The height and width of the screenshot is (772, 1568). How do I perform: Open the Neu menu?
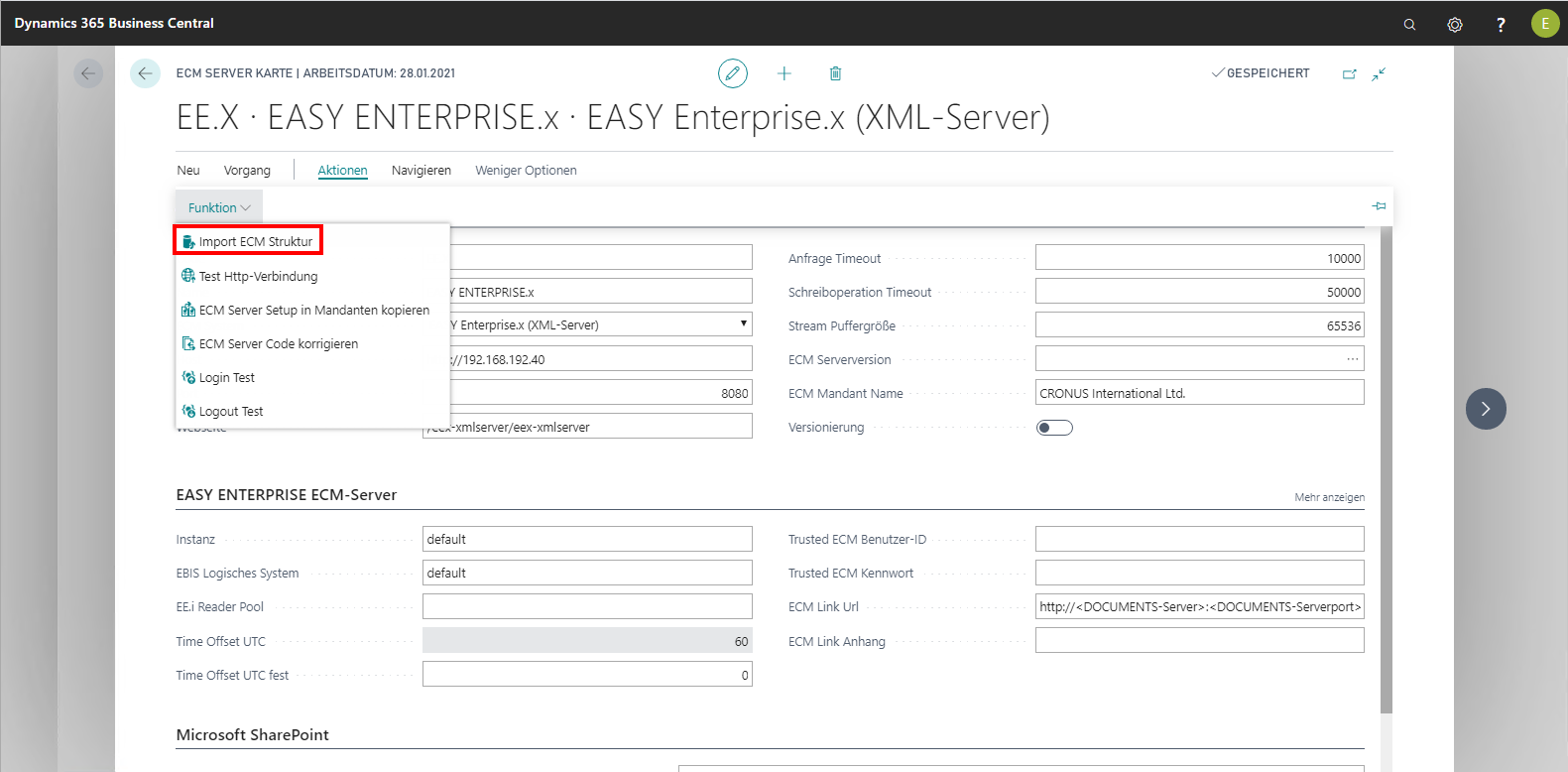coord(188,171)
